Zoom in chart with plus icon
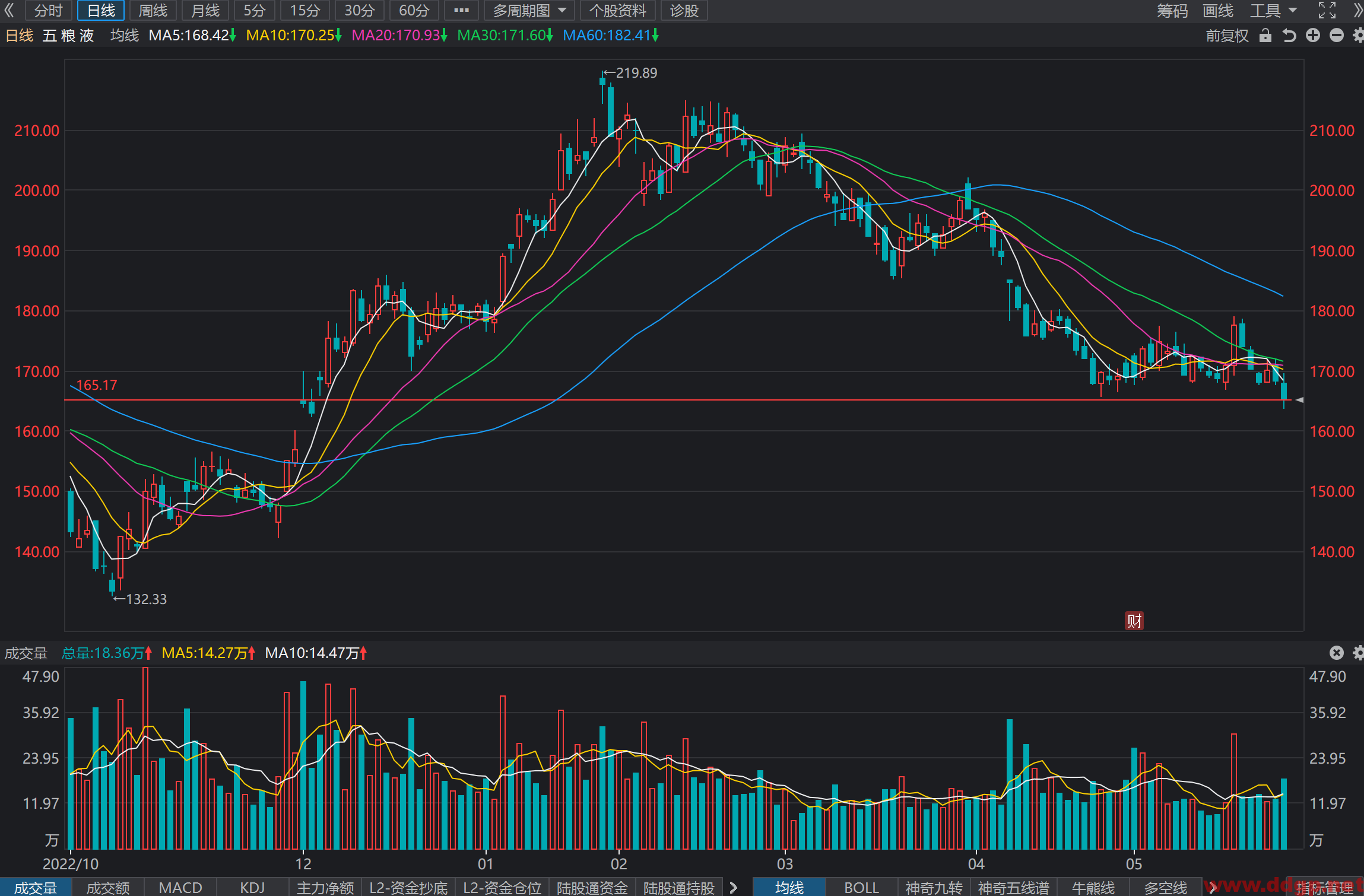 coord(1313,36)
